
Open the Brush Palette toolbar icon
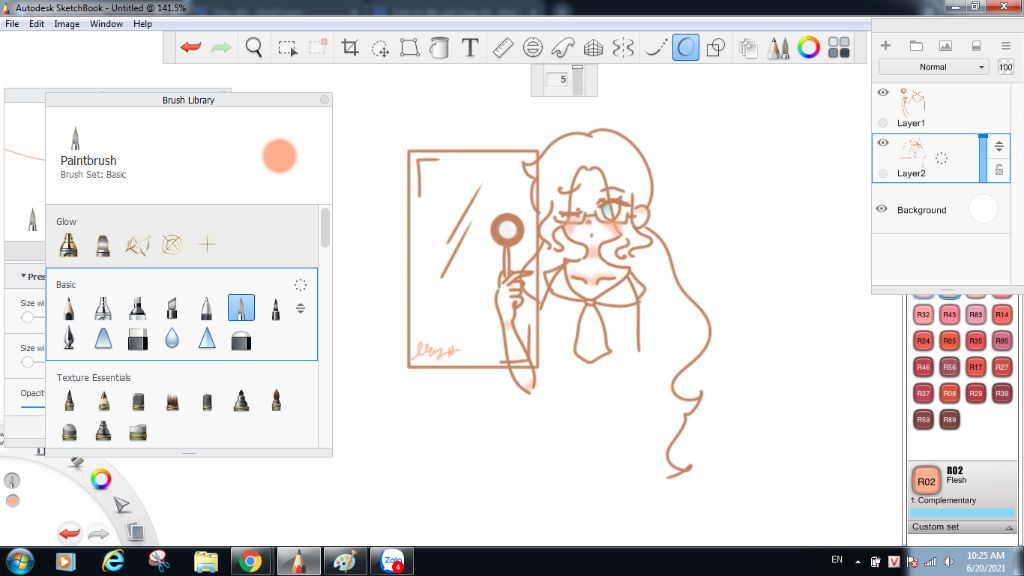(778, 48)
